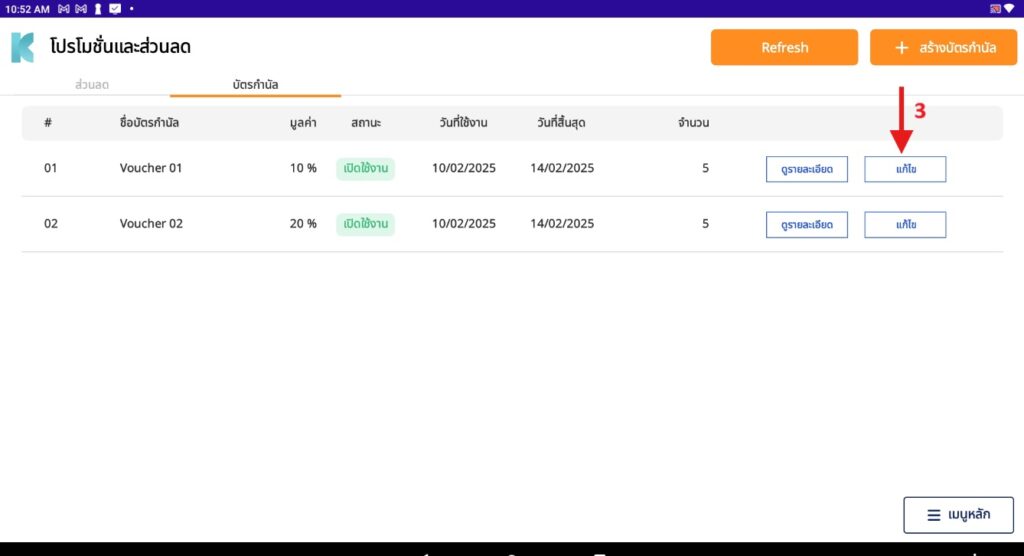Edit Voucher 02 with แก้ไข button
The image size is (1024, 556).
[904, 225]
